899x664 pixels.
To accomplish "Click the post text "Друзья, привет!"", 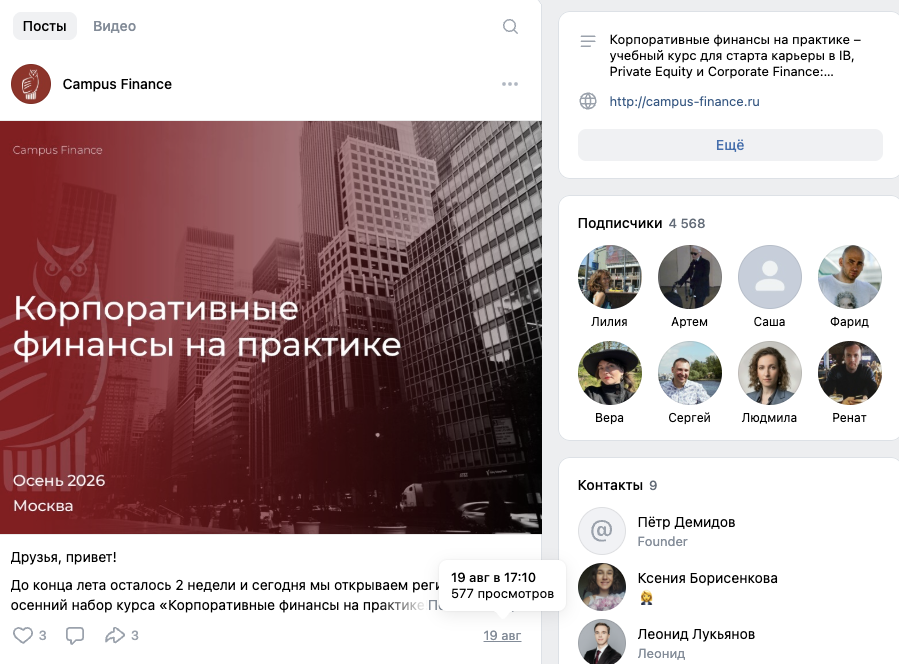I will click(64, 557).
